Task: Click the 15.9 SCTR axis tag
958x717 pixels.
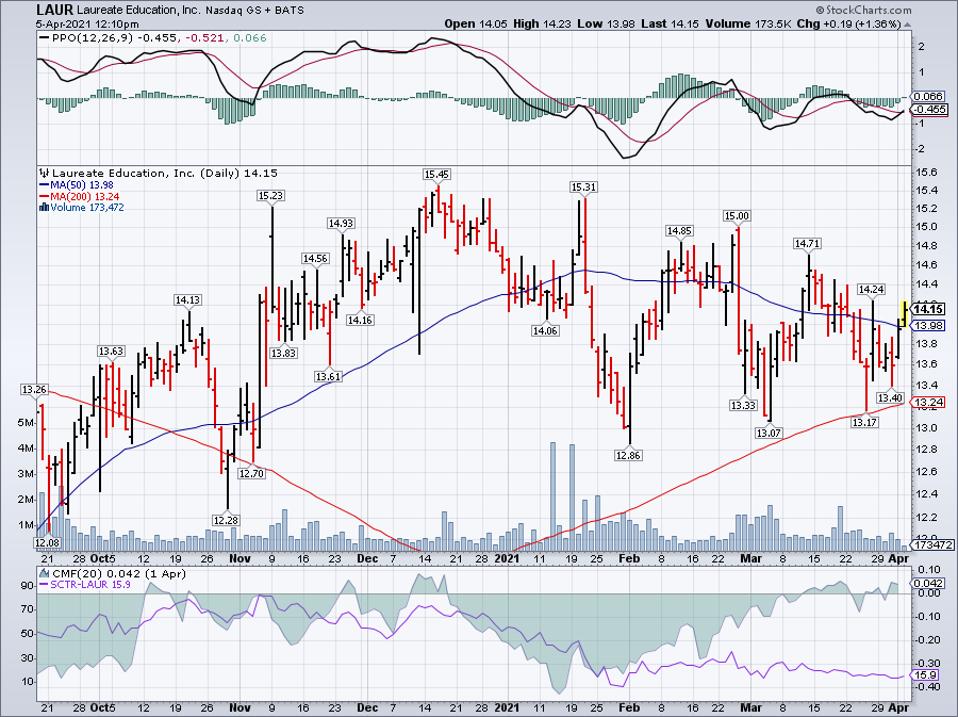Action: tap(926, 675)
